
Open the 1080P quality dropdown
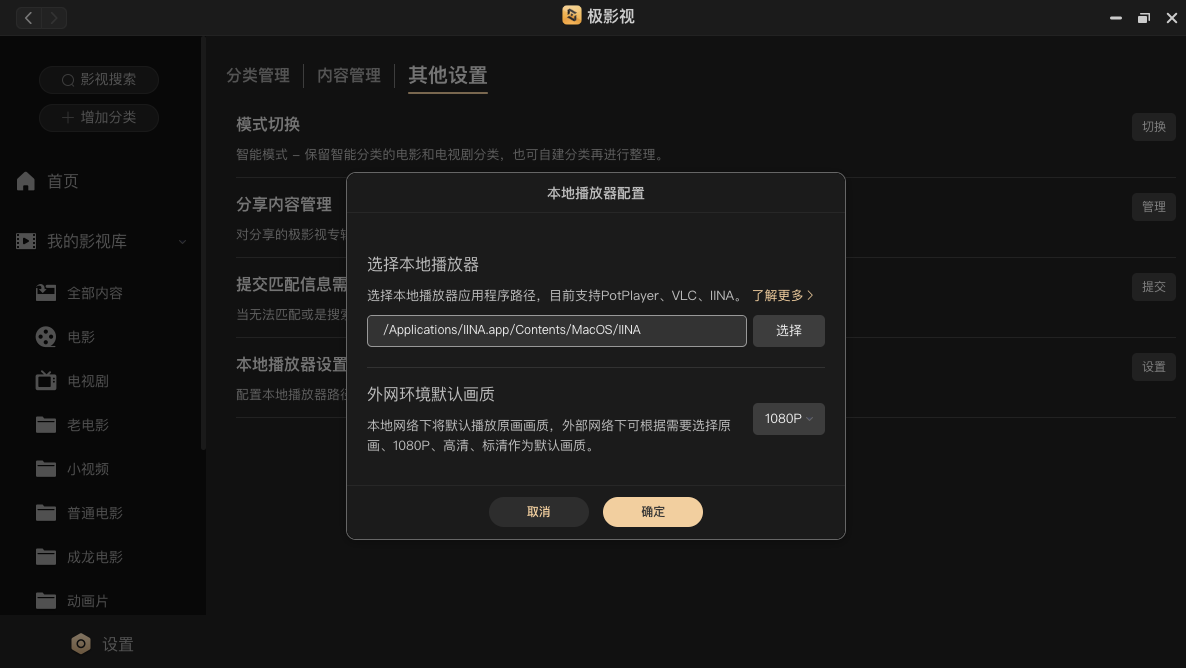788,418
